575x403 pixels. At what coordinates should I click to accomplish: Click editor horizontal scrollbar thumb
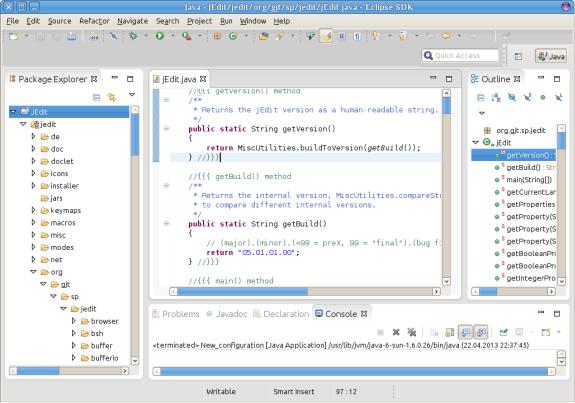[x=242, y=292]
